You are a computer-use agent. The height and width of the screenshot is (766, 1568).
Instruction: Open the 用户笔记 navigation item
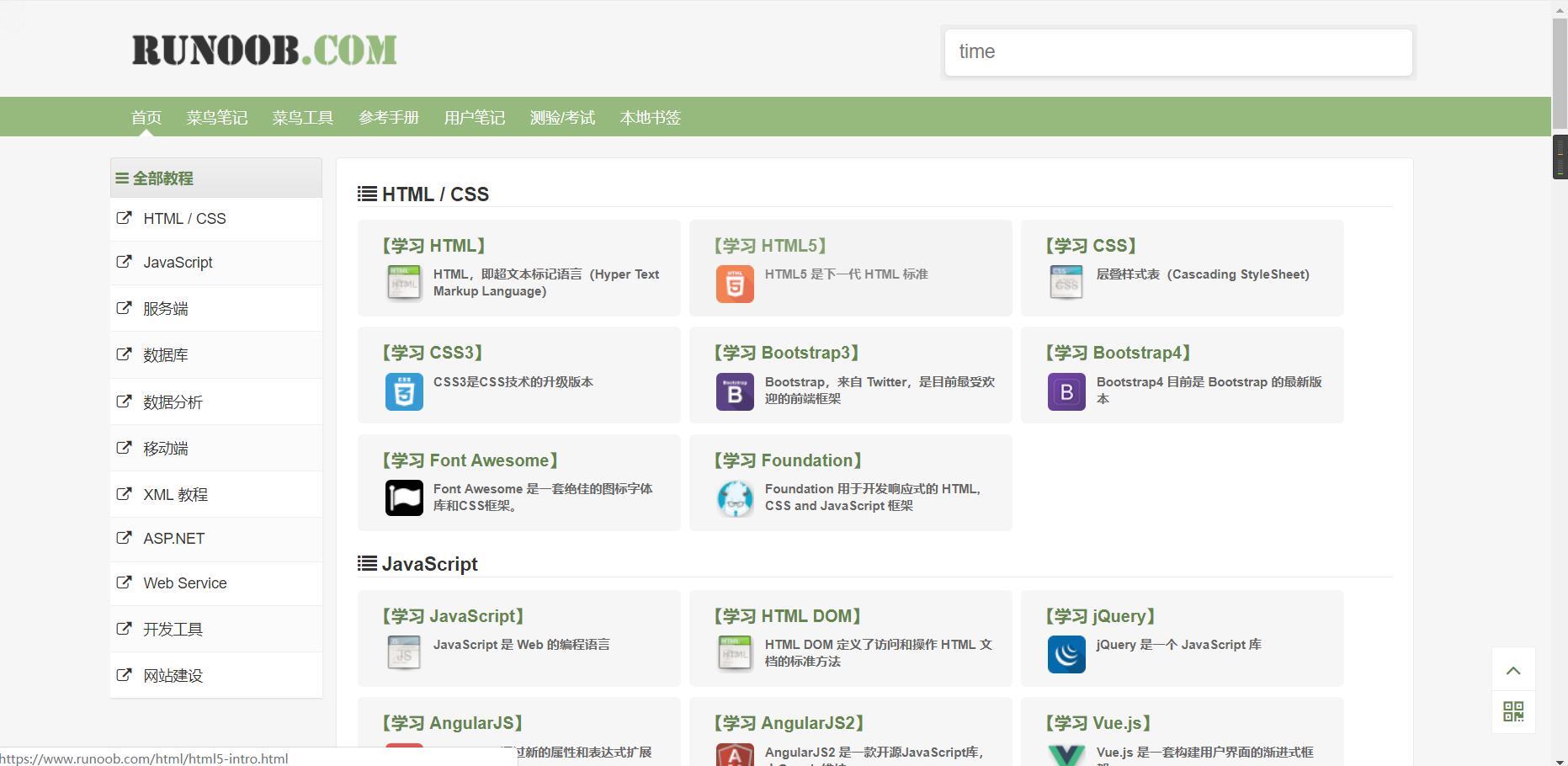point(475,117)
